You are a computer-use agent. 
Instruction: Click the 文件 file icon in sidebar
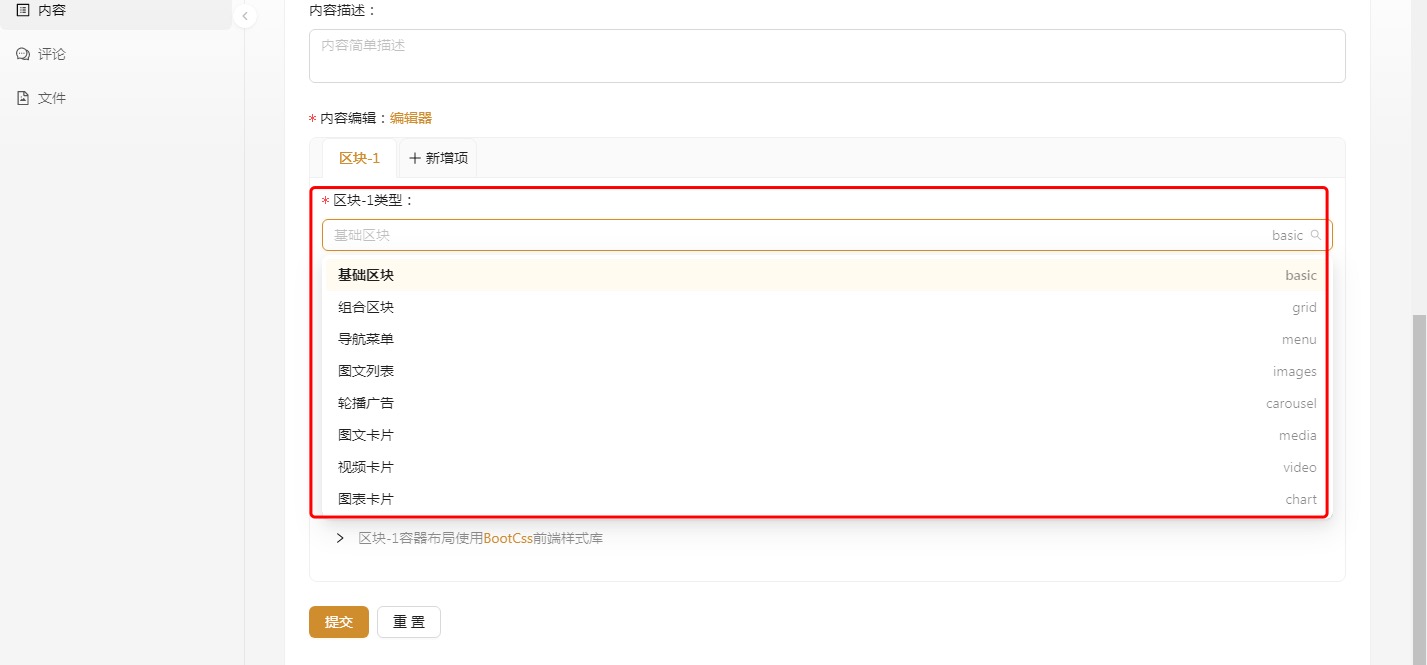[x=23, y=98]
